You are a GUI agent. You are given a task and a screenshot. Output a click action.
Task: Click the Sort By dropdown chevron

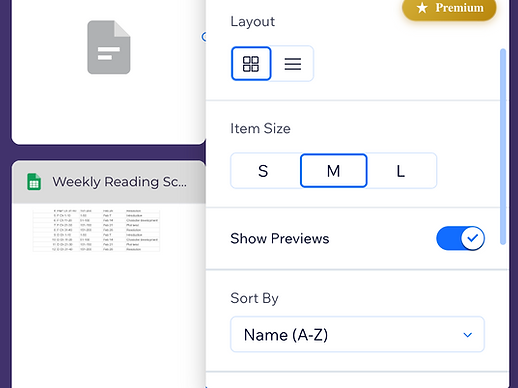click(x=468, y=335)
